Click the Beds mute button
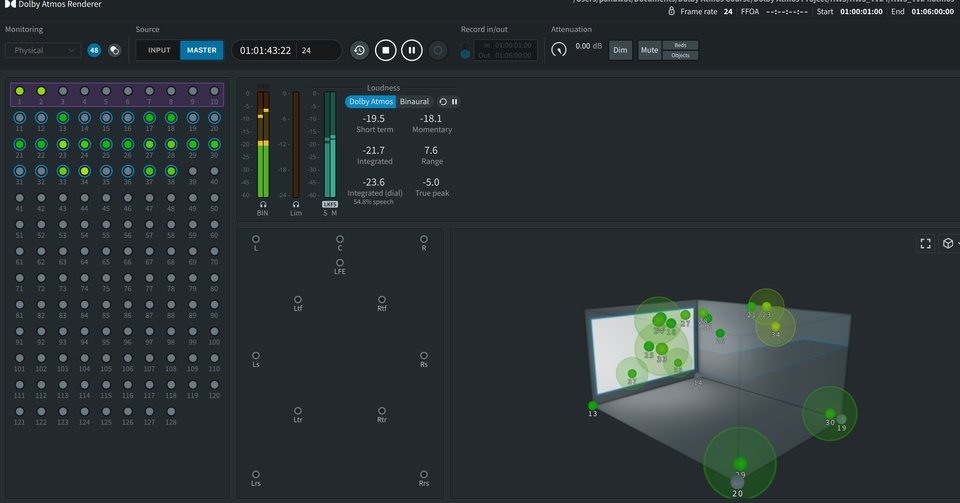Image resolution: width=960 pixels, height=503 pixels. [x=680, y=45]
